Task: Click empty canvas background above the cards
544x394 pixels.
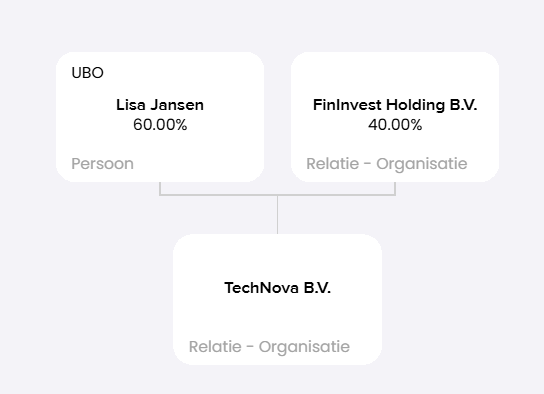Action: [x=272, y=24]
